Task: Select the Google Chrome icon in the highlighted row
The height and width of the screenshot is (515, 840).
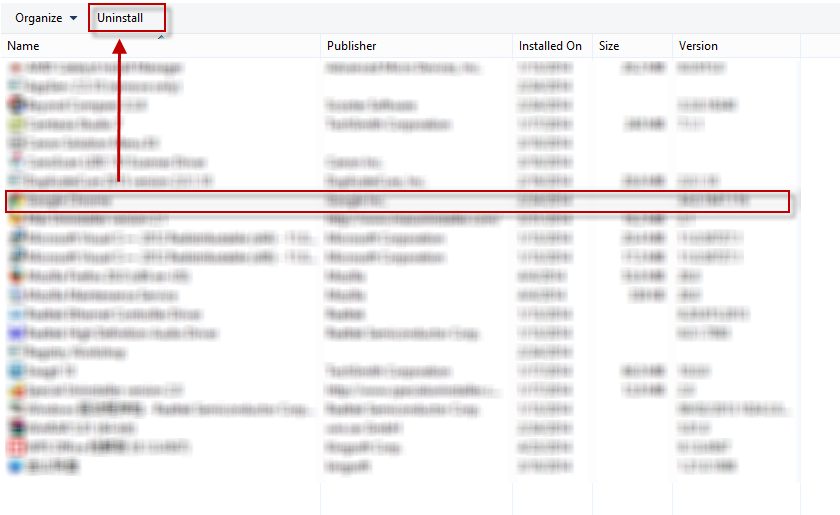Action: tap(16, 201)
